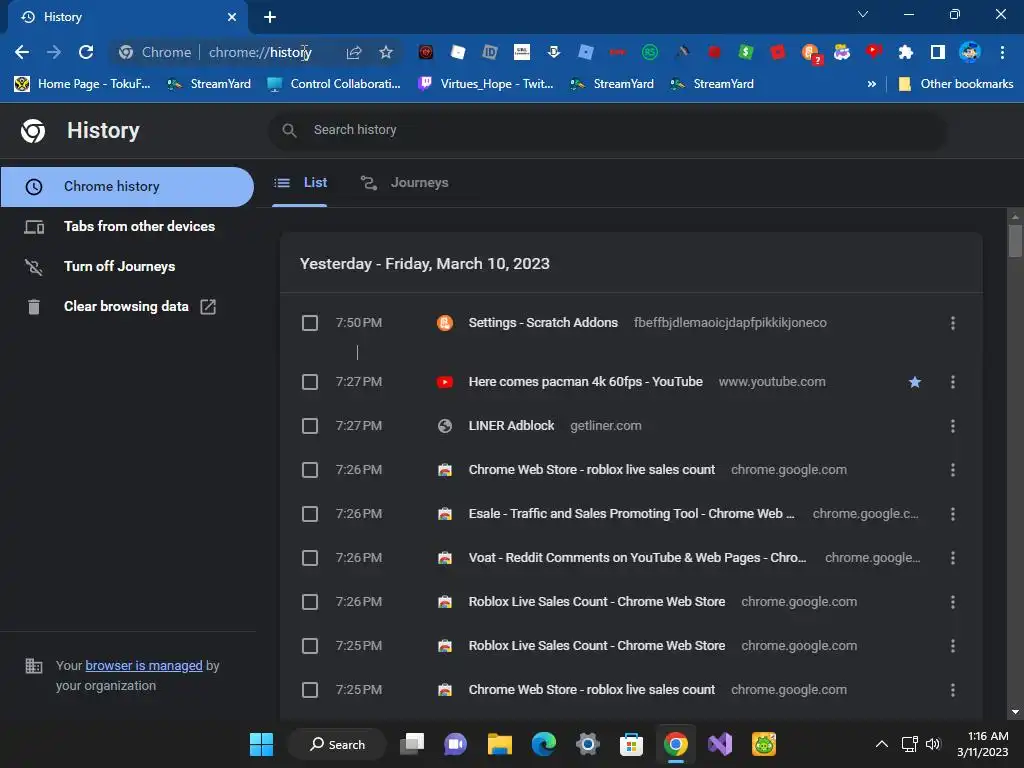Open the taskbar clock showing 1:16 AM
Image resolution: width=1024 pixels, height=768 pixels.
(982, 744)
